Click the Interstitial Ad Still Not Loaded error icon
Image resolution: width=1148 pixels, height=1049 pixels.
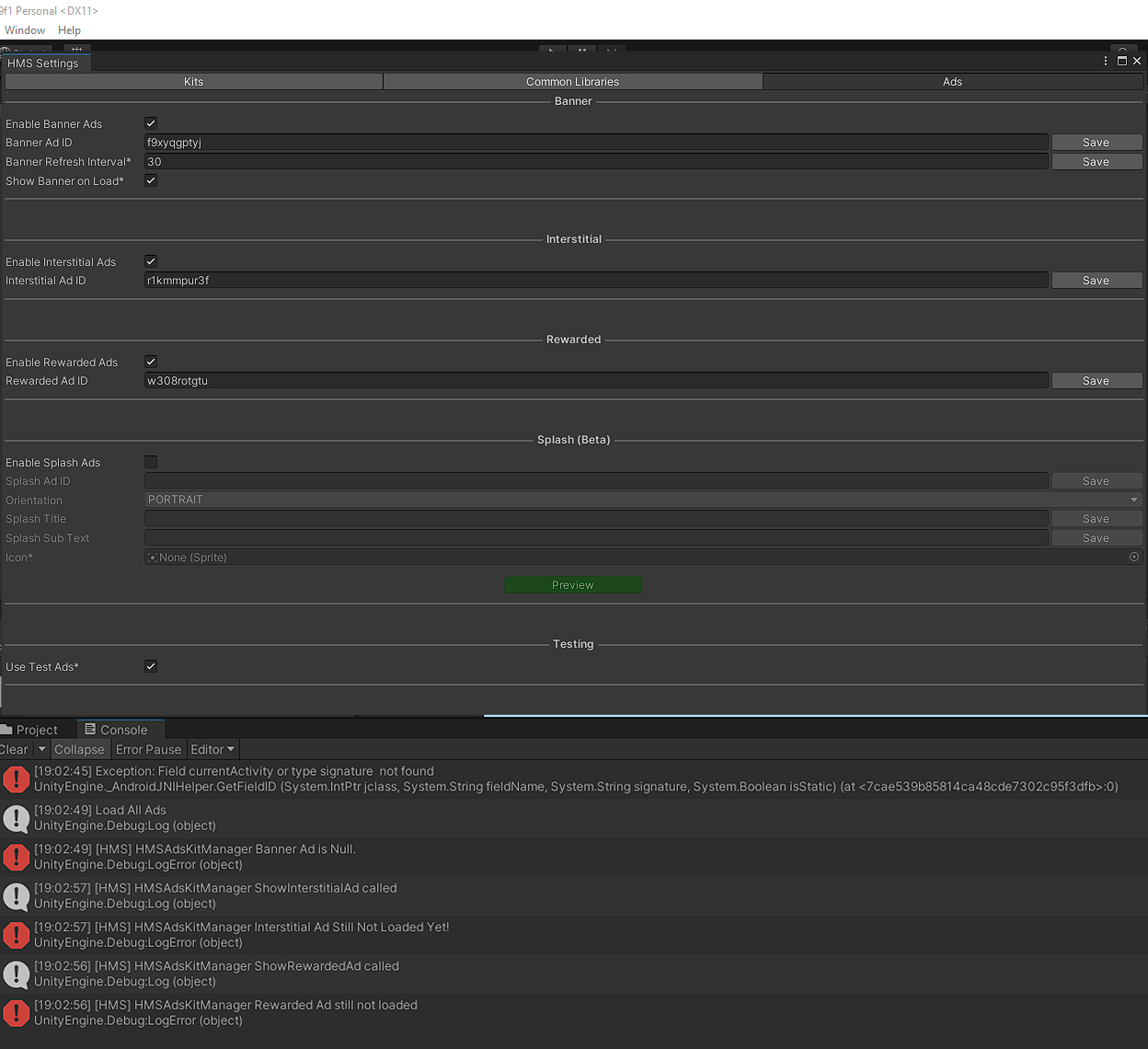coord(16,935)
